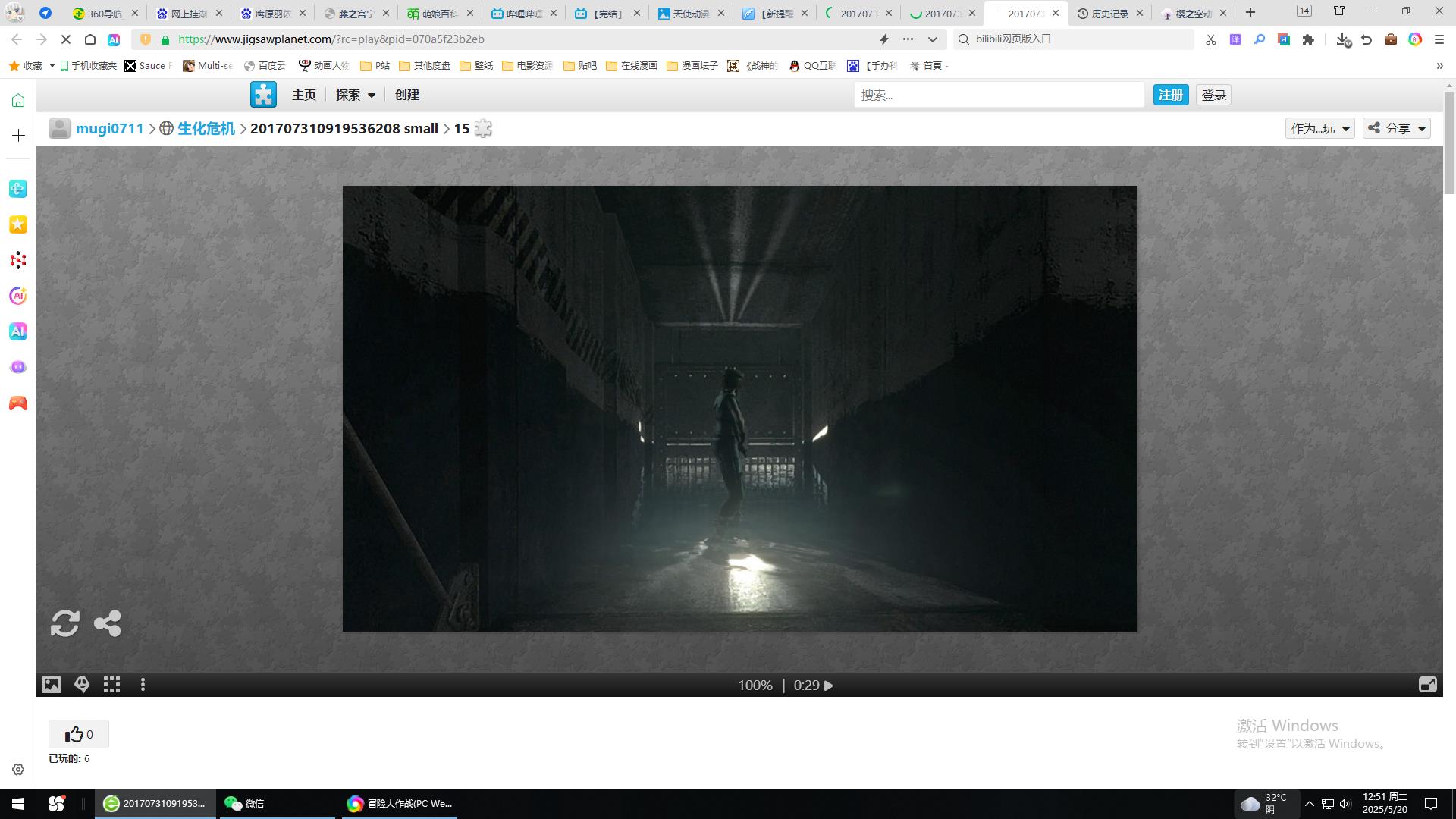The width and height of the screenshot is (1456, 819).
Task: Click the bilibili网页版入口 search box
Action: tap(1073, 39)
